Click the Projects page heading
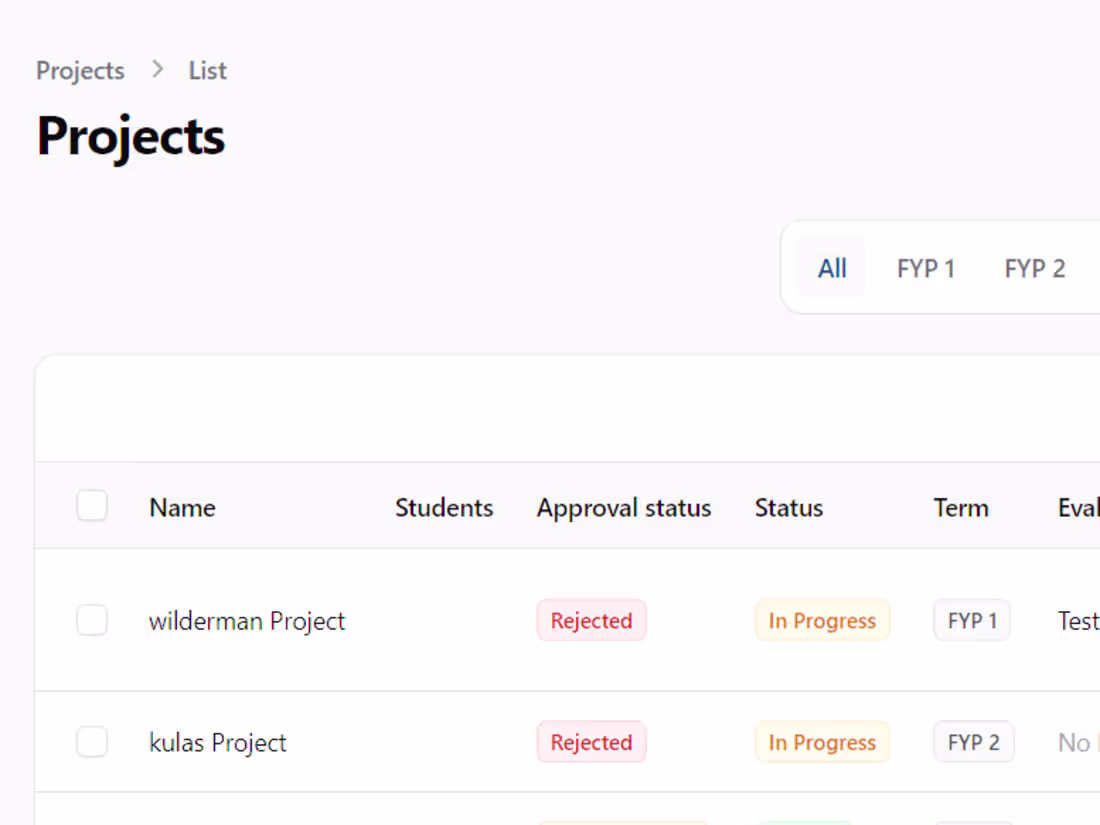The width and height of the screenshot is (1100, 825). click(130, 136)
